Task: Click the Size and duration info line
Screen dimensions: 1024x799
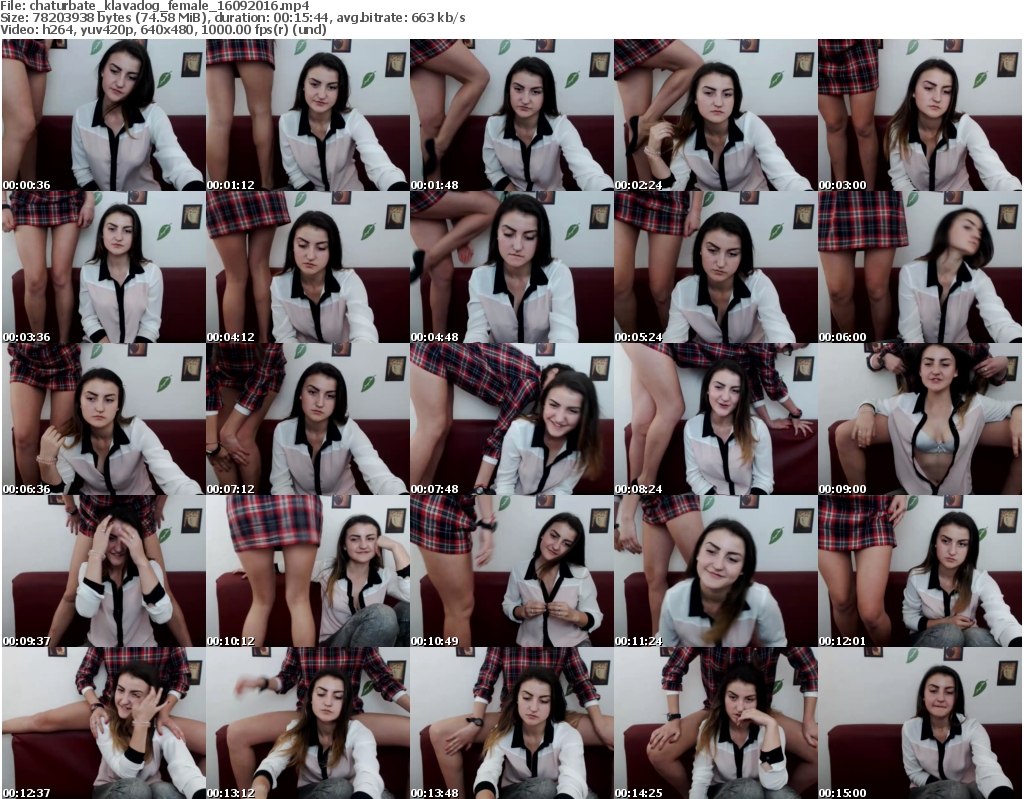Action: [x=232, y=18]
